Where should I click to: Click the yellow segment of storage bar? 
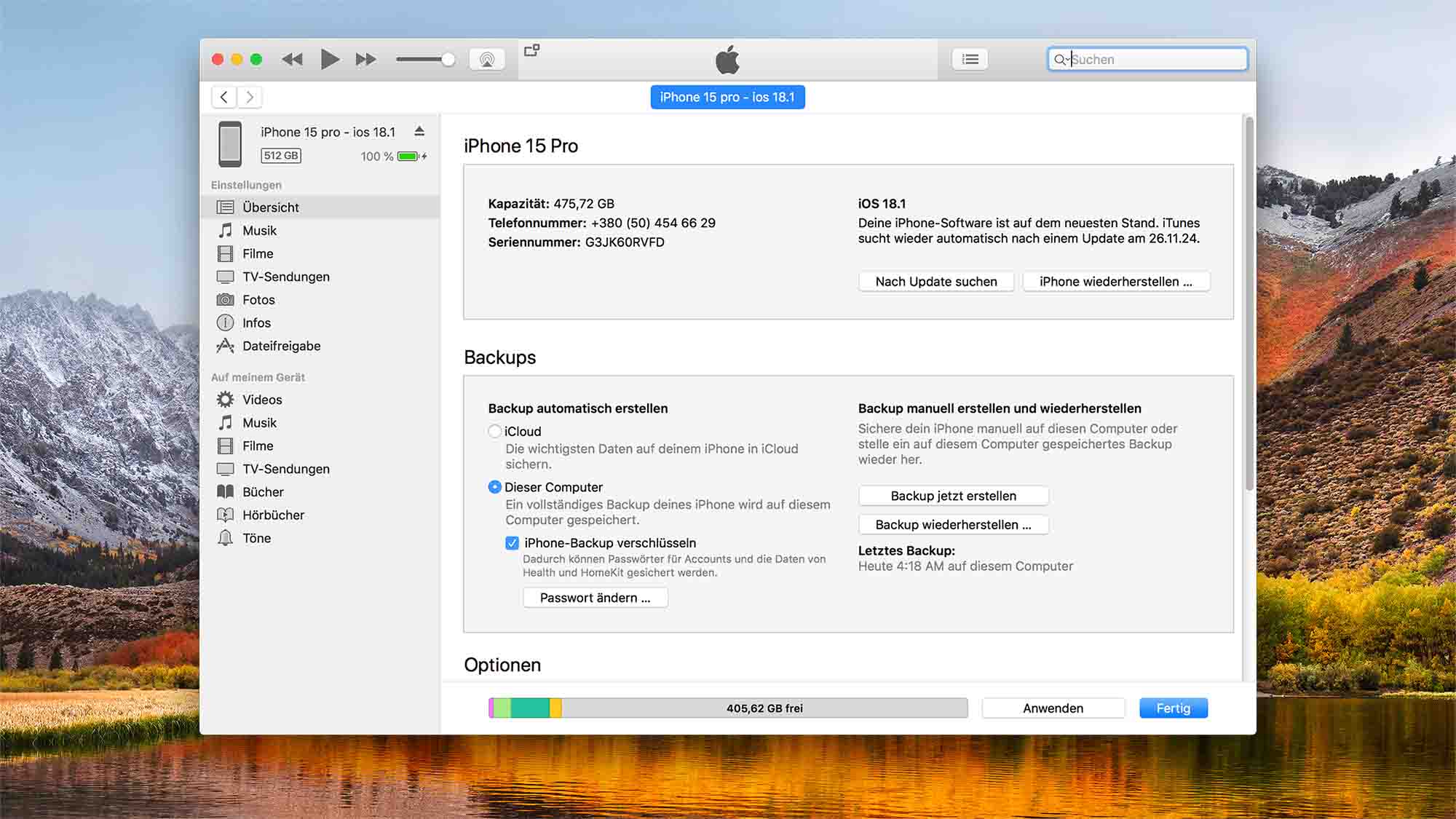pos(555,708)
